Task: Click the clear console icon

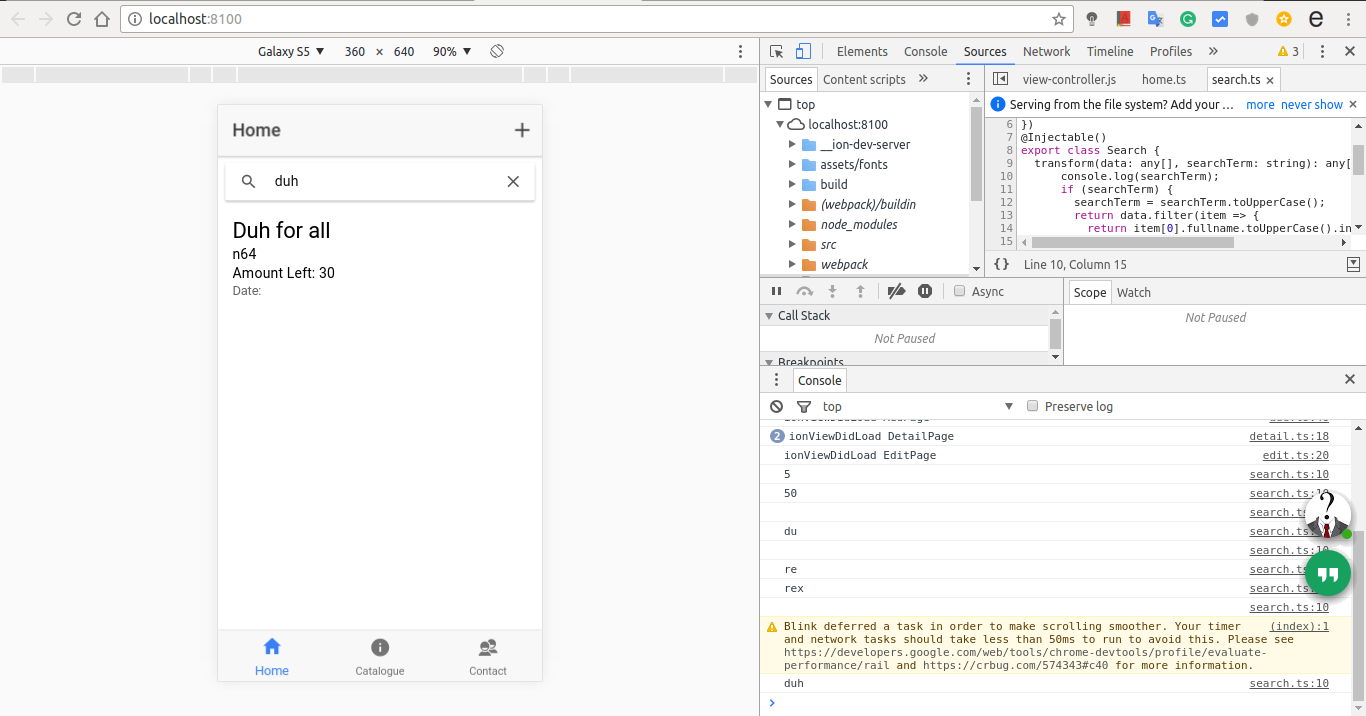Action: pyautogui.click(x=777, y=406)
